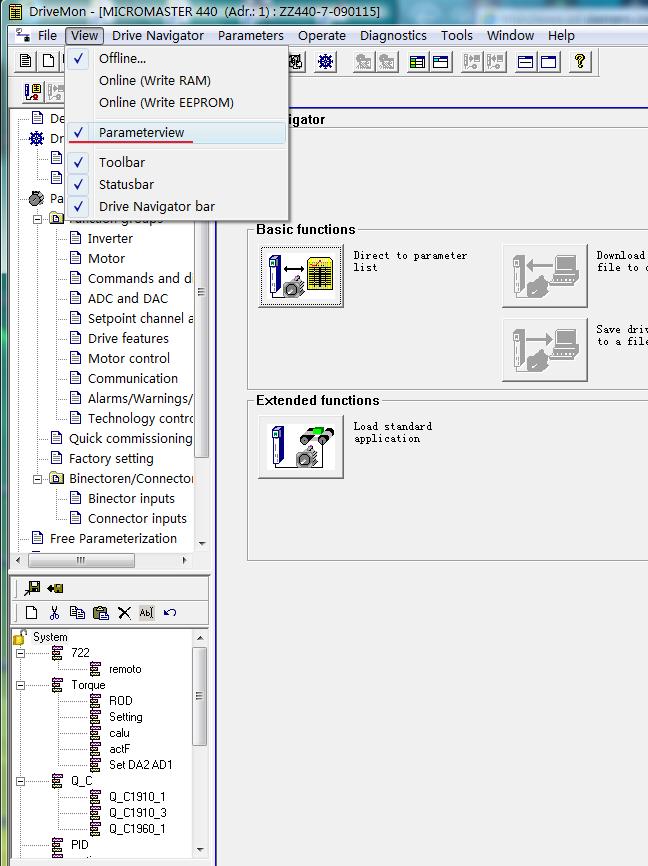Click the floppy disk save icon in lower panel
The image size is (648, 866).
33,588
